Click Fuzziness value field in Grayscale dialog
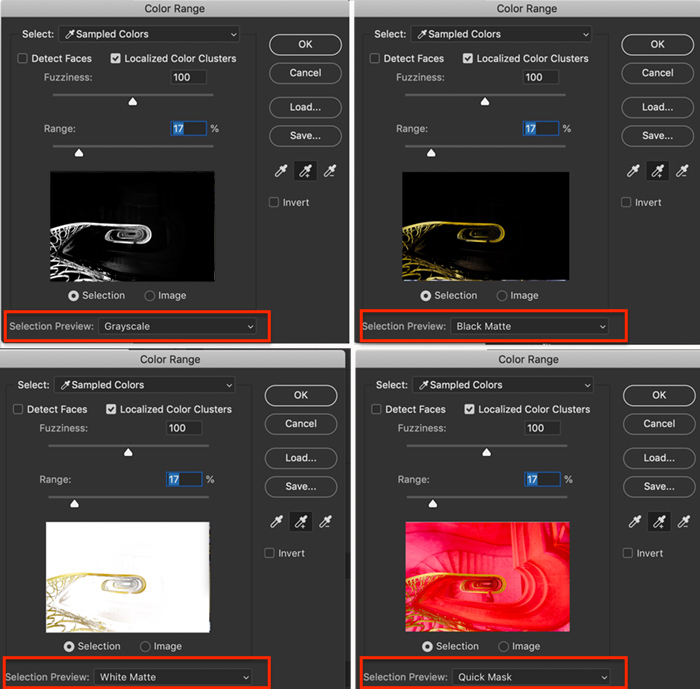700x689 pixels. pos(188,77)
